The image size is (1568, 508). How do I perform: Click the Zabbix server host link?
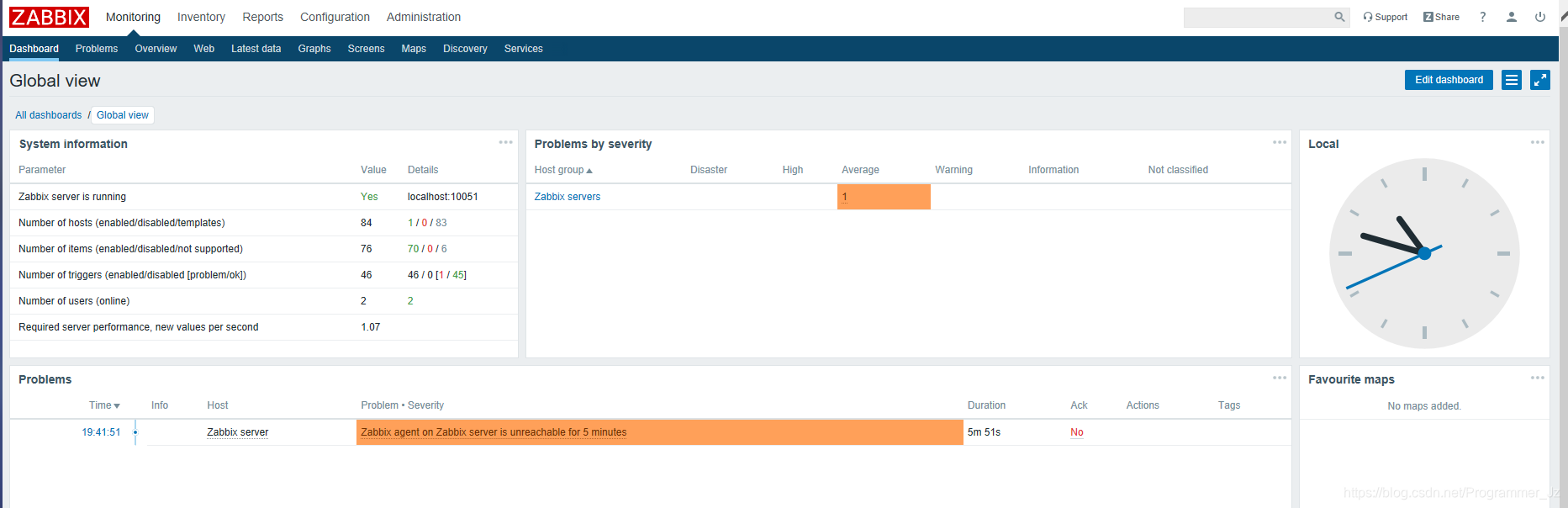click(x=238, y=432)
